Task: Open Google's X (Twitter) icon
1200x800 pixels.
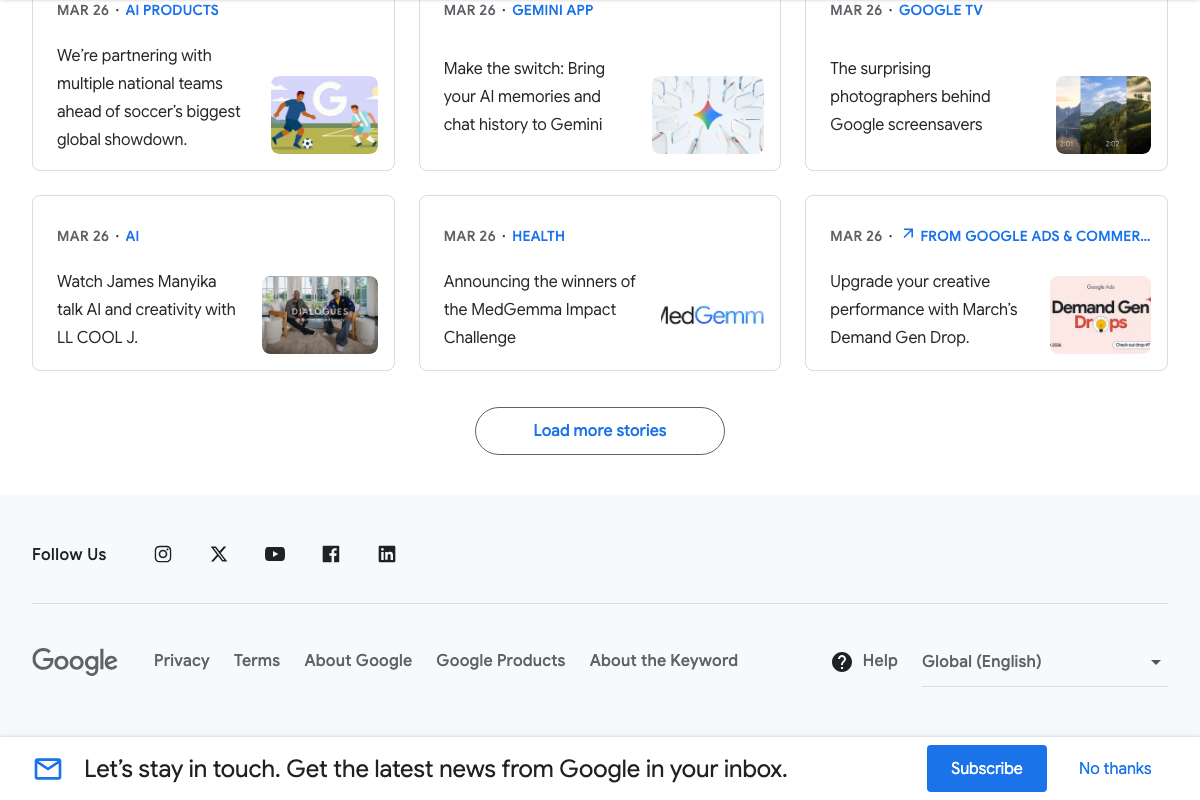Action: point(219,554)
